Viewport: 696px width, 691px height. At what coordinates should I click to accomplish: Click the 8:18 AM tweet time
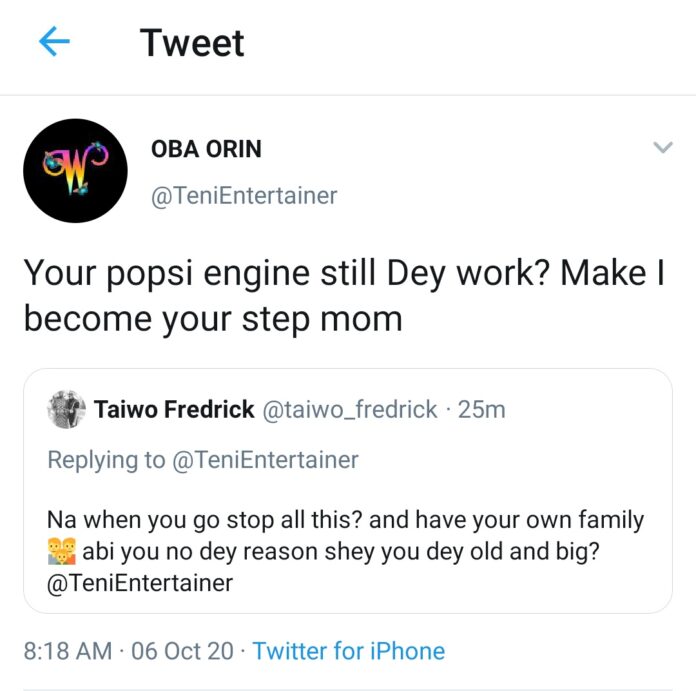click(x=68, y=651)
